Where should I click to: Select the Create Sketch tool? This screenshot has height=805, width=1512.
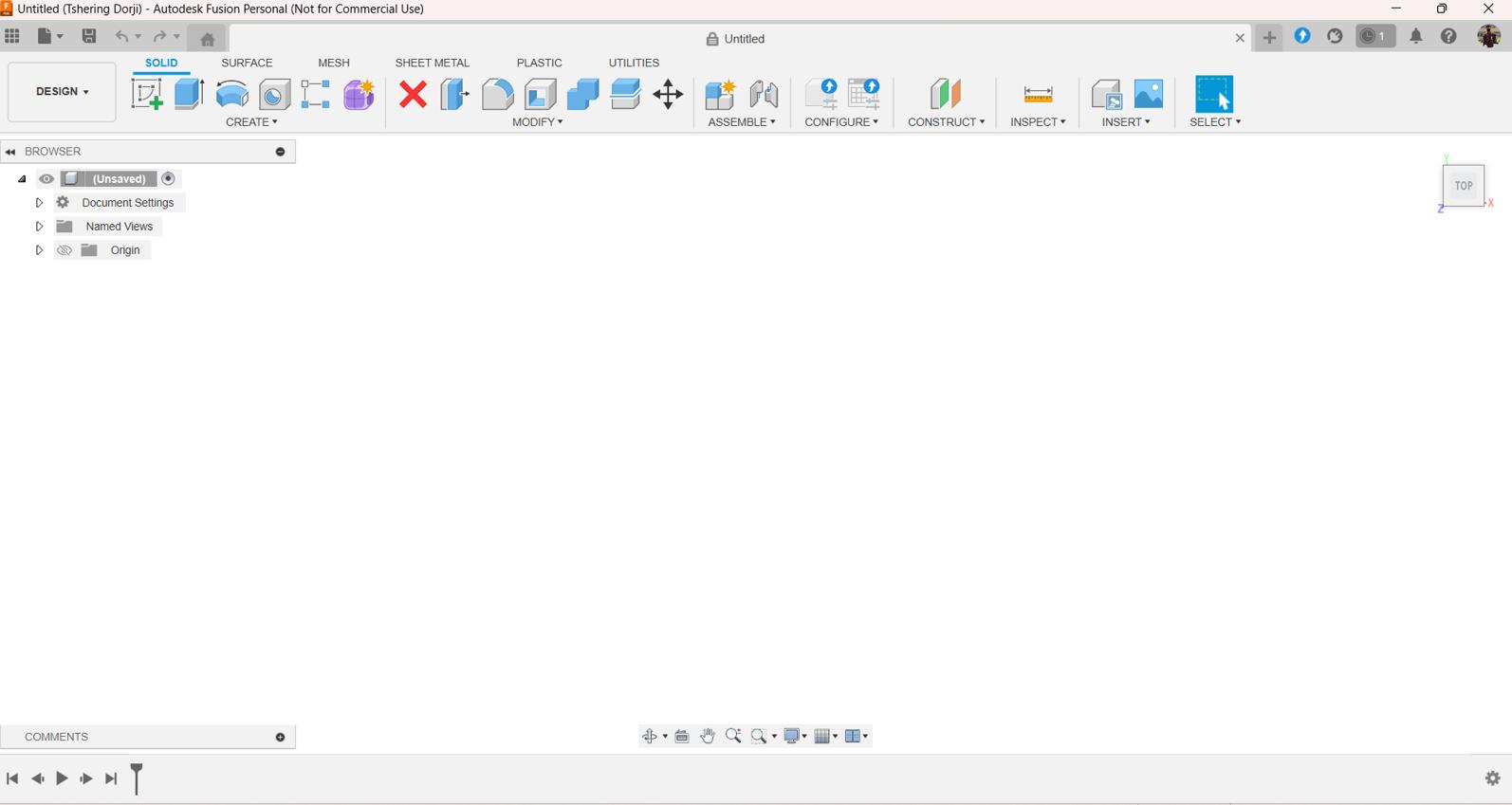pyautogui.click(x=146, y=94)
